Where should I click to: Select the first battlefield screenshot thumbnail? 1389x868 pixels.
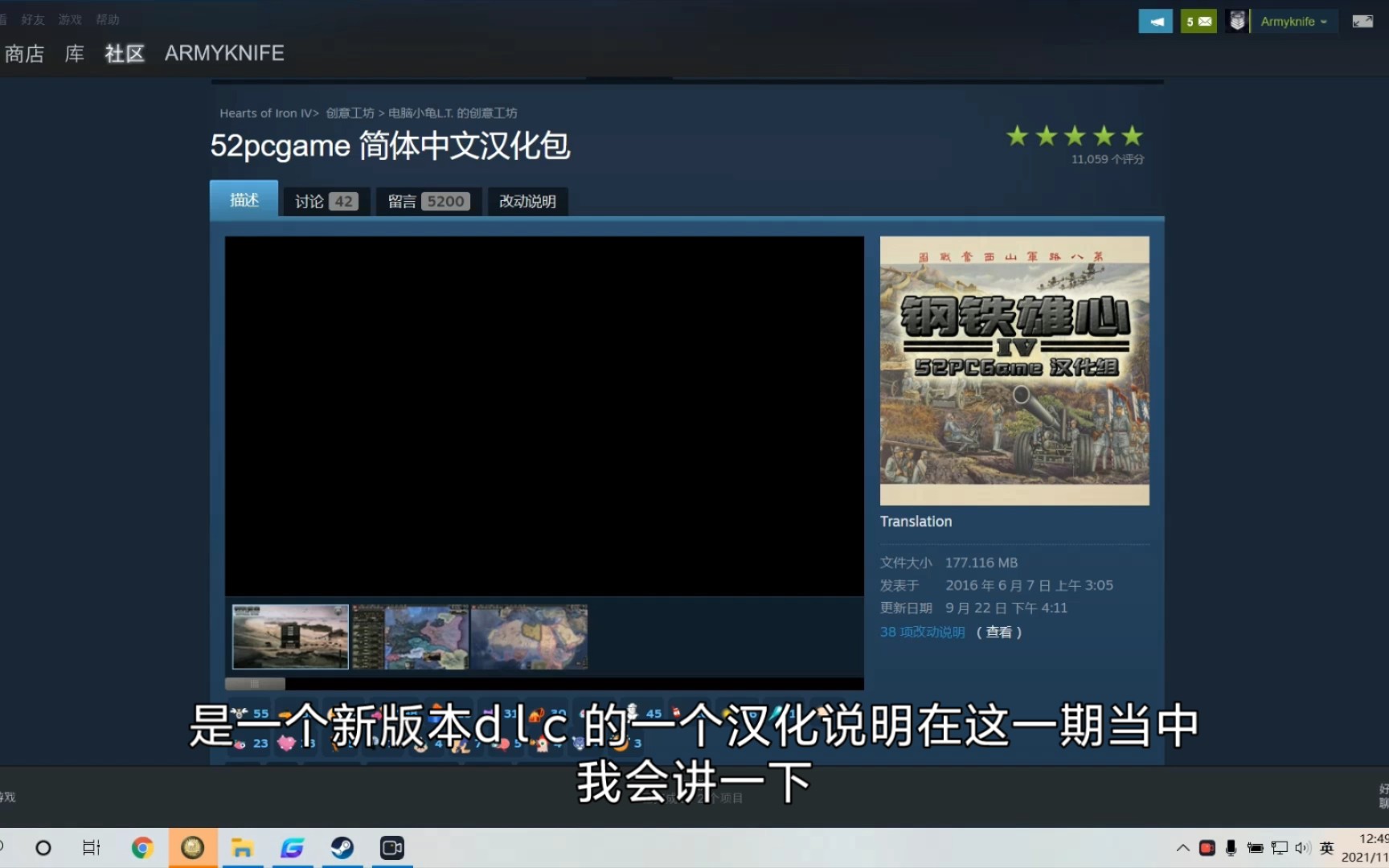(290, 637)
